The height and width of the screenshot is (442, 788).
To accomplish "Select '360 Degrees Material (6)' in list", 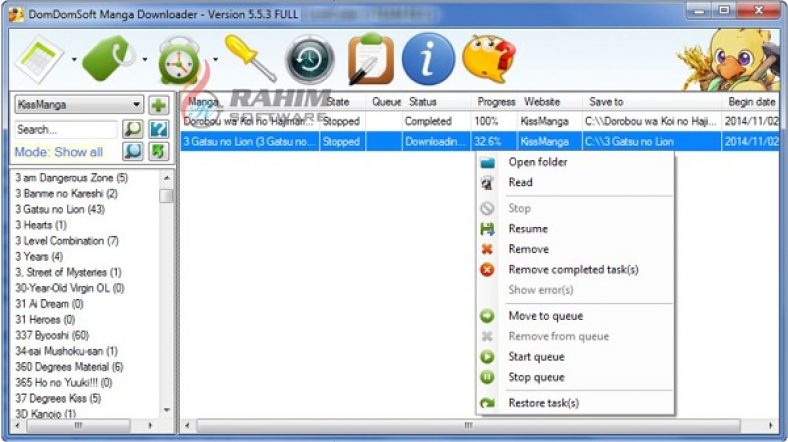I will tap(69, 367).
